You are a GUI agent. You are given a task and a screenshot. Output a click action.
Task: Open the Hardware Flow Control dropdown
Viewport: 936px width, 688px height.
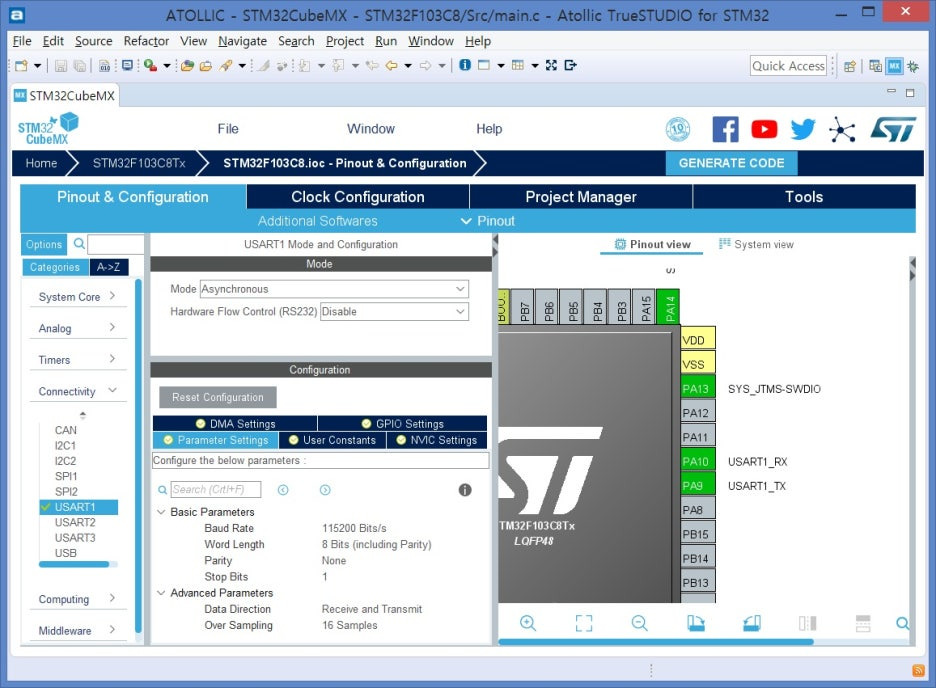394,311
